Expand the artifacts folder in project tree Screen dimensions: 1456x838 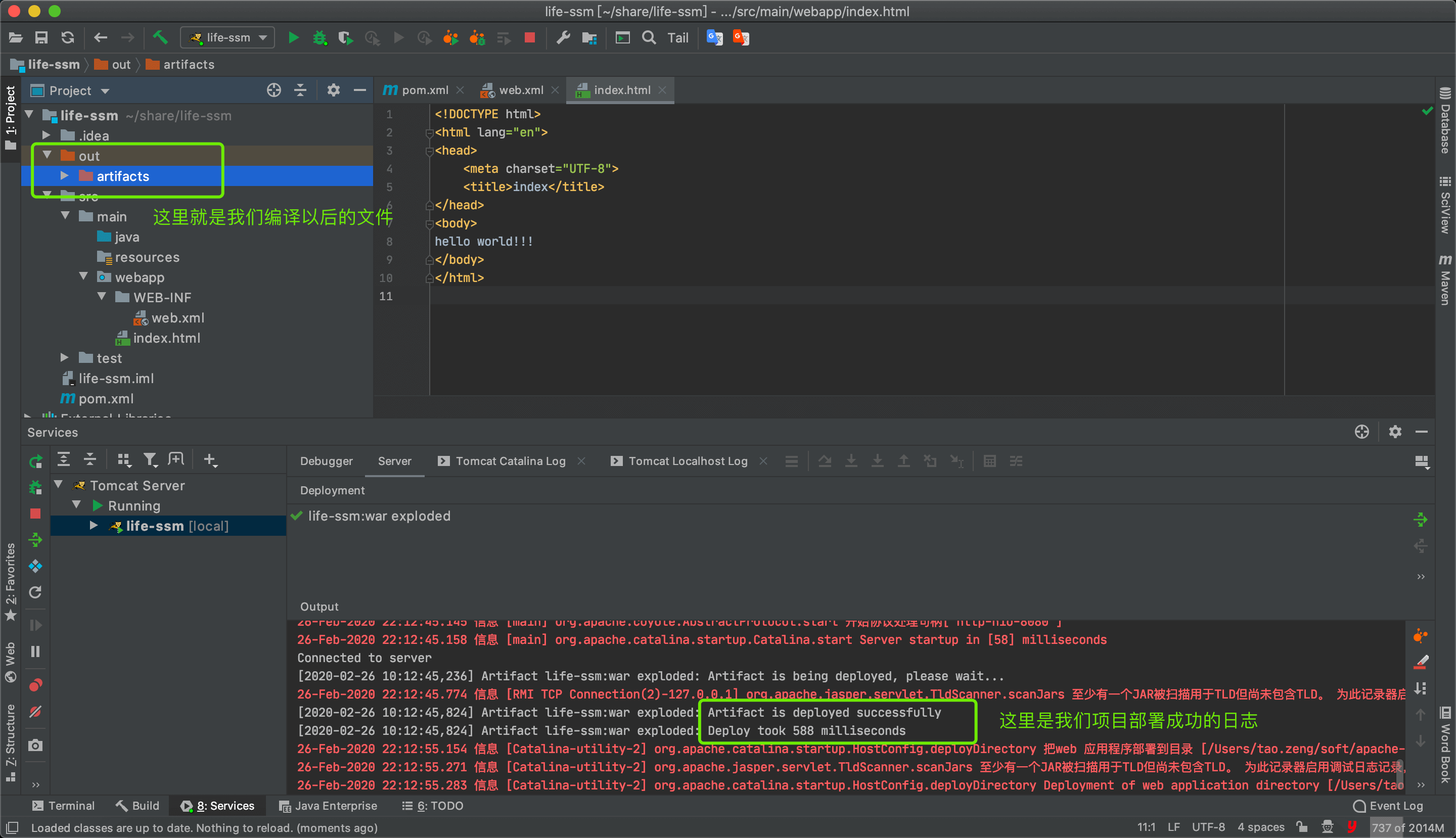pyautogui.click(x=65, y=176)
